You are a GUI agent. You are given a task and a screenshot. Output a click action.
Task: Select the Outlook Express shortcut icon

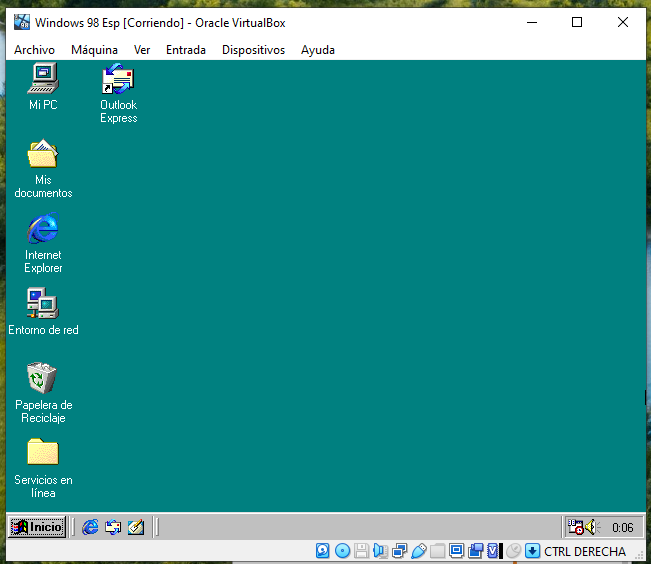pos(118,79)
